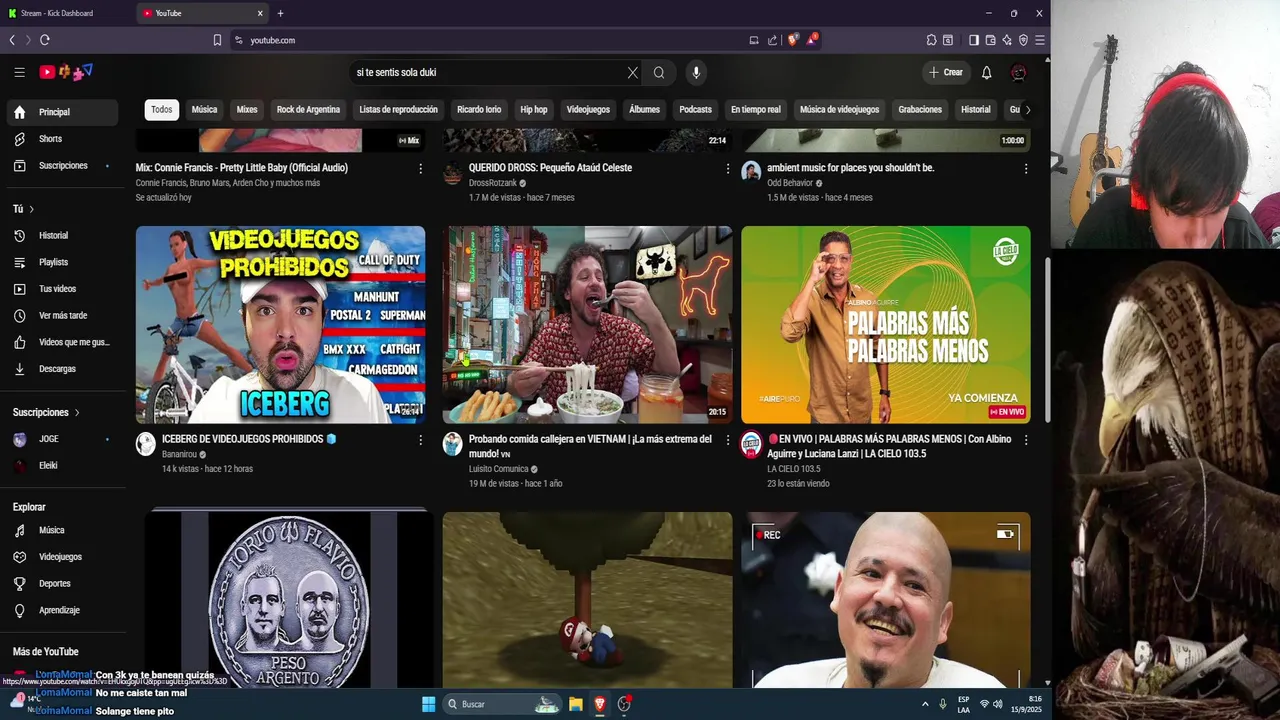Open Eleiki channel subscription

62,465
